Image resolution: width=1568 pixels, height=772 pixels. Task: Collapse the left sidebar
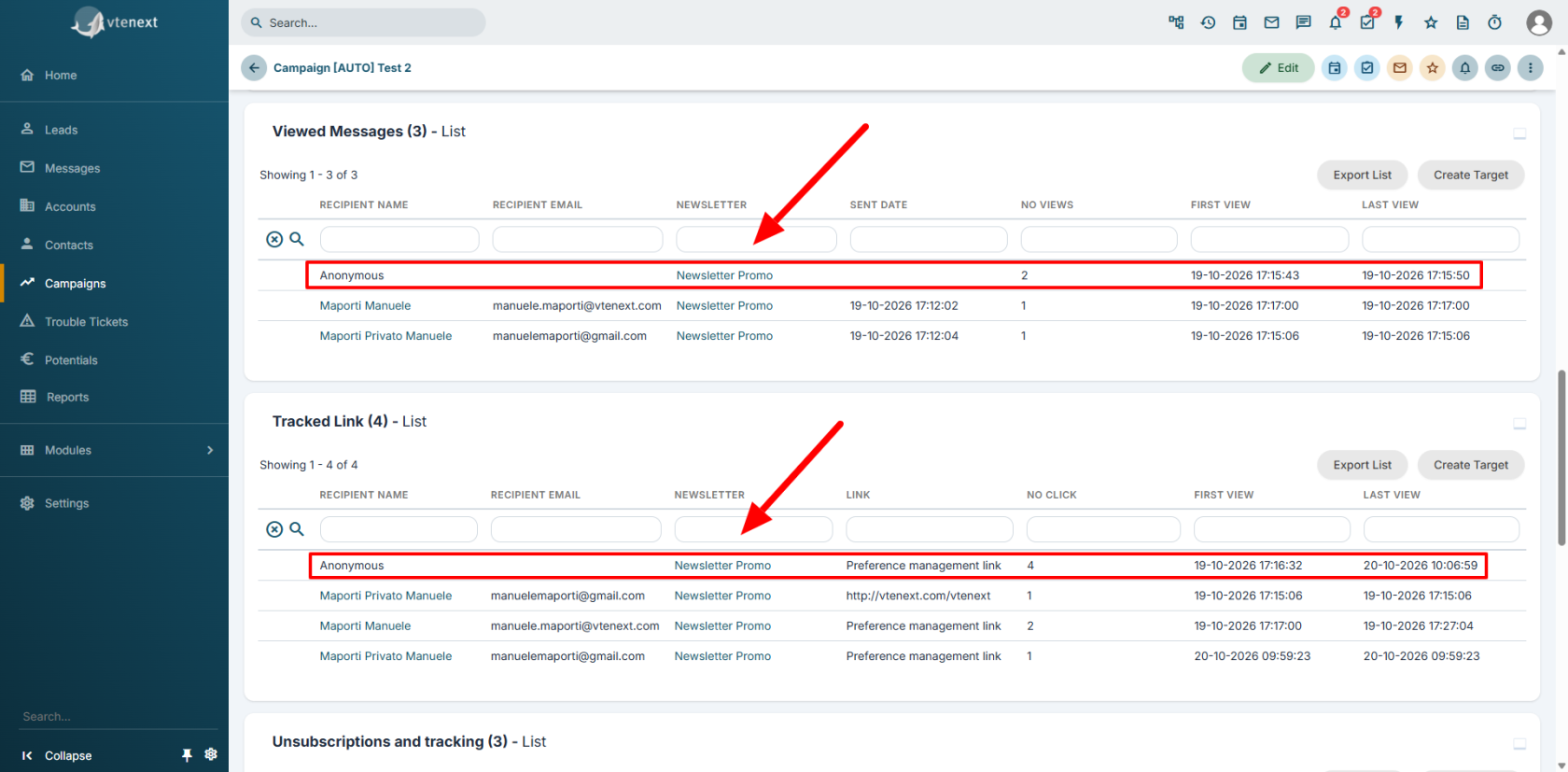pos(56,755)
